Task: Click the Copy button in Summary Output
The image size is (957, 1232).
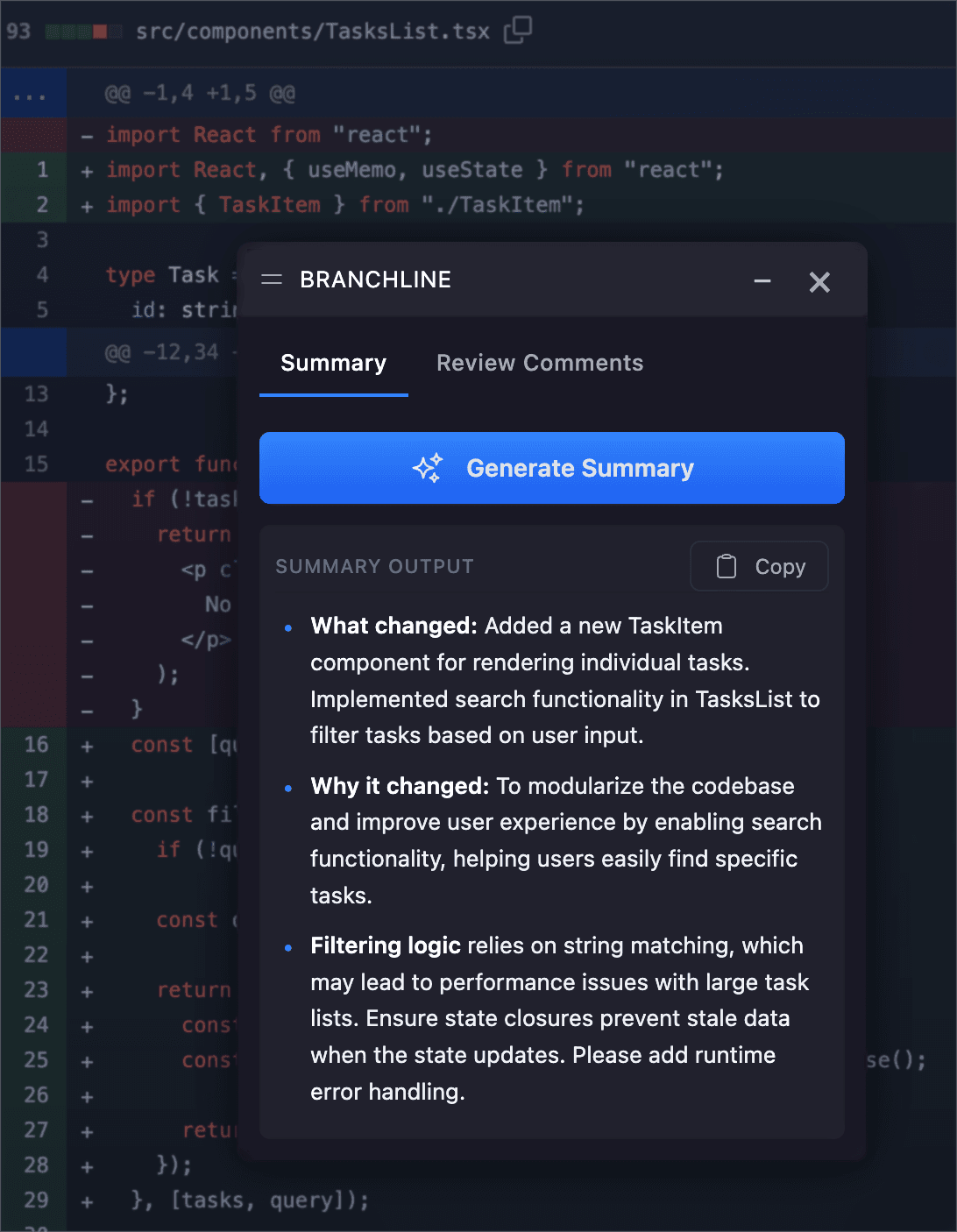Action: pyautogui.click(x=759, y=566)
